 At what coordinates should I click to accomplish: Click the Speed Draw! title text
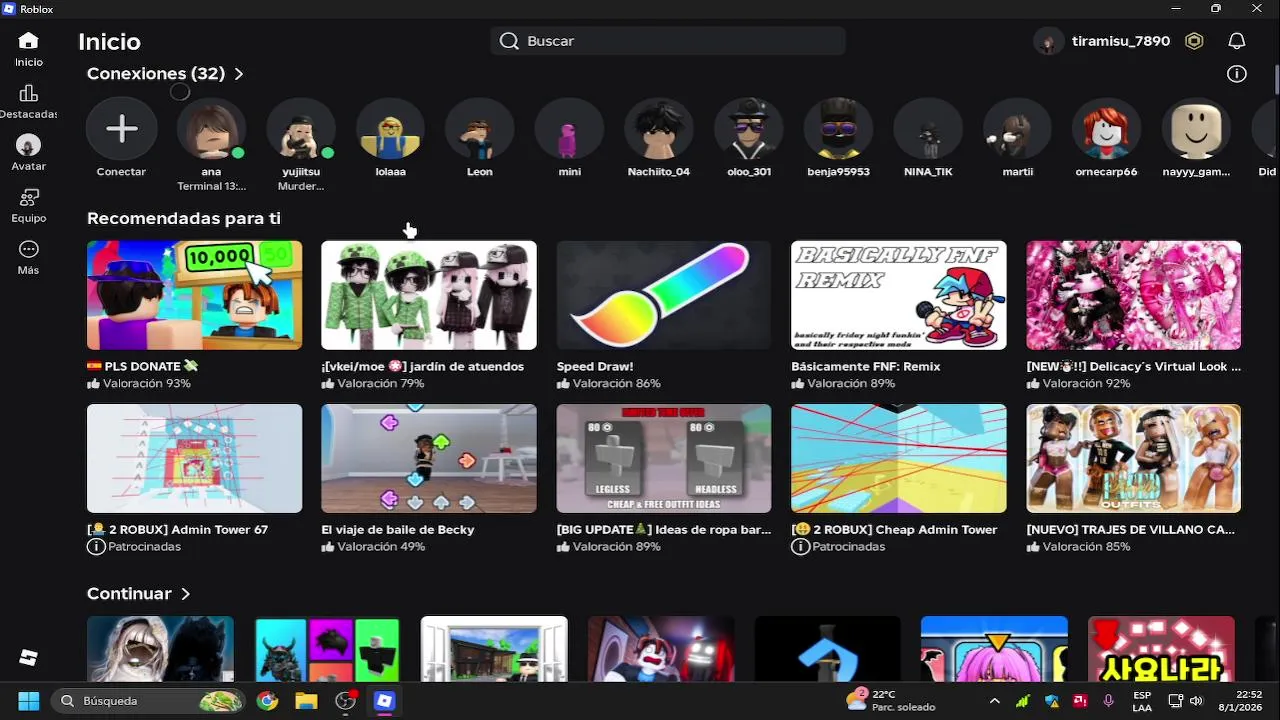[x=595, y=366]
